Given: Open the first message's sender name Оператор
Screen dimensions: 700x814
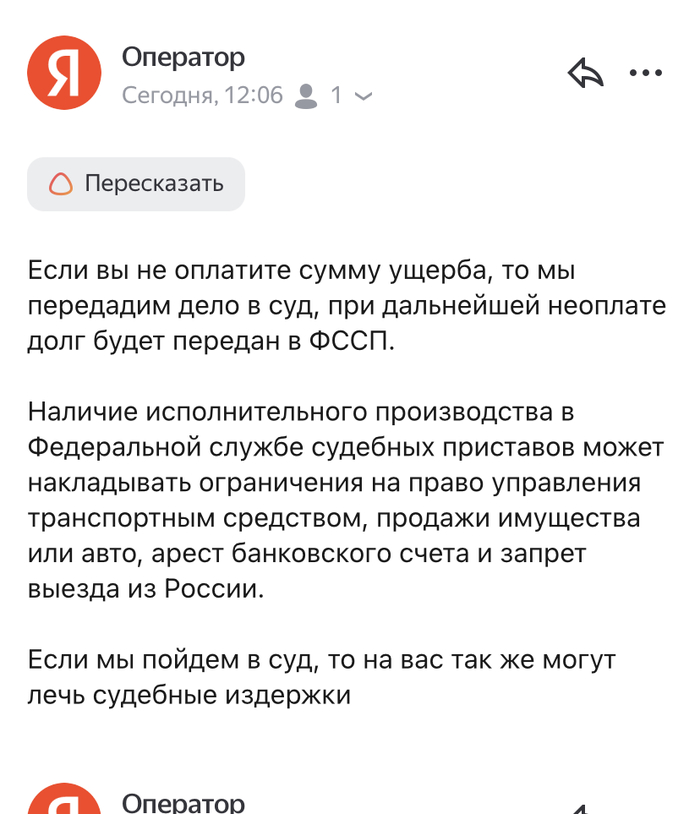Looking at the screenshot, I should point(183,58).
